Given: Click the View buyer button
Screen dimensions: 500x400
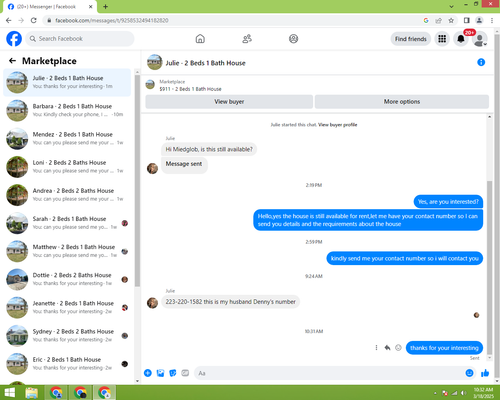Looking at the screenshot, I should click(229, 102).
